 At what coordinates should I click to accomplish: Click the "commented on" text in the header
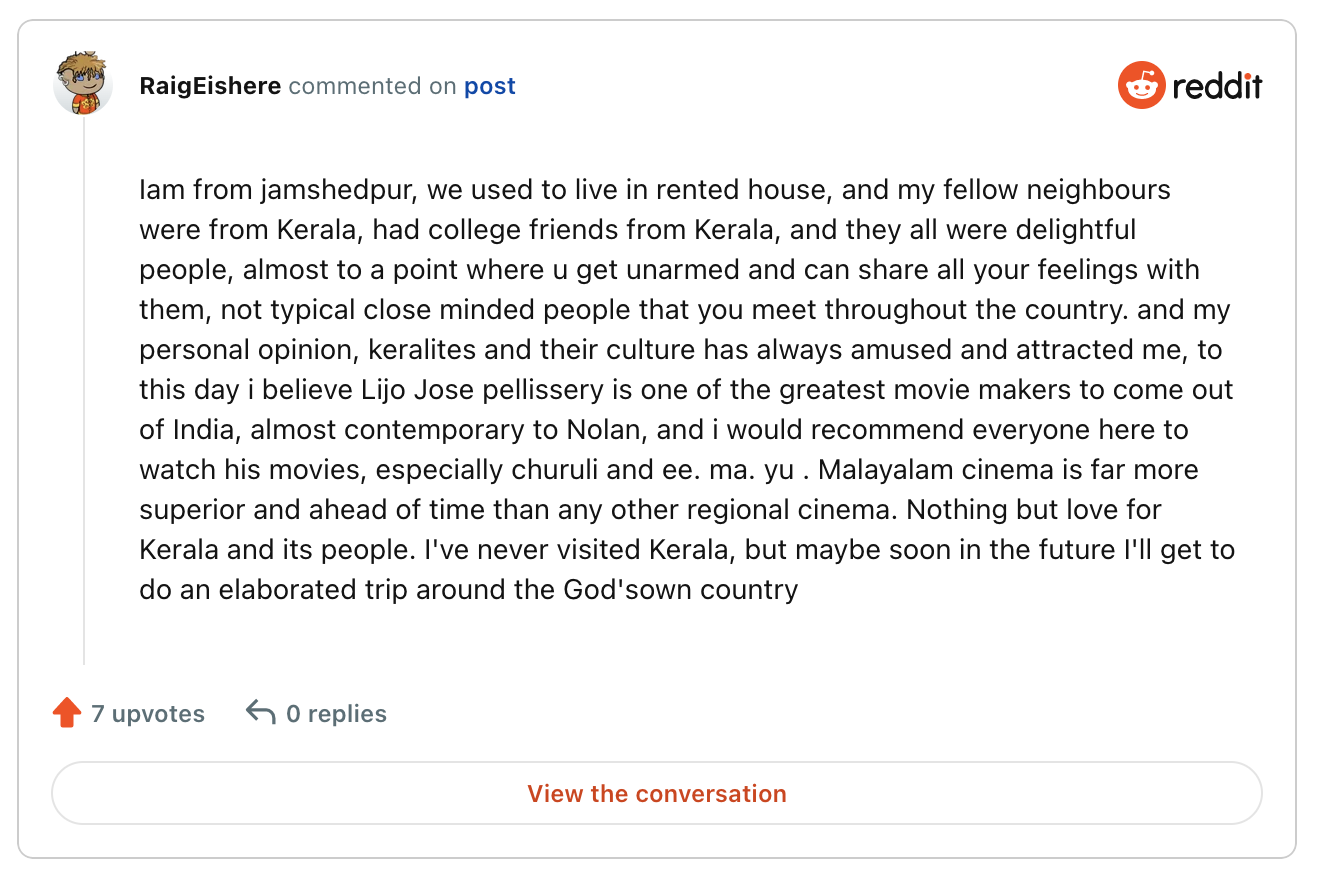pyautogui.click(x=372, y=86)
